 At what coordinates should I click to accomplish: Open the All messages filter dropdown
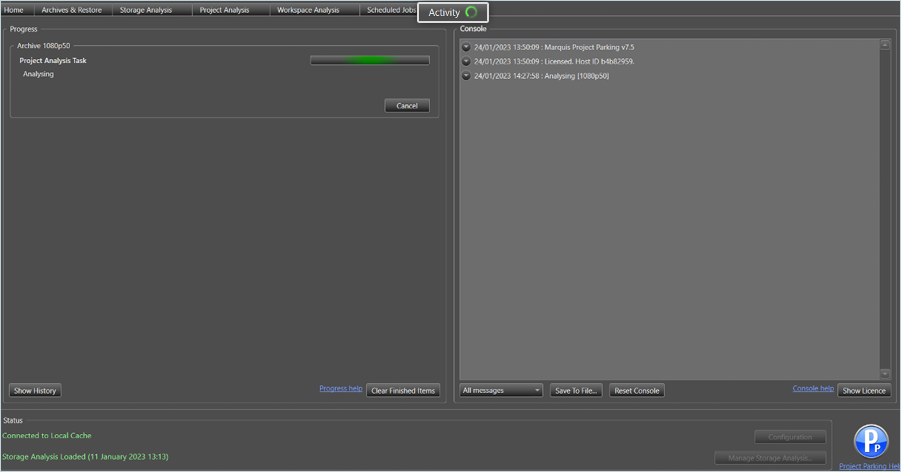click(501, 390)
